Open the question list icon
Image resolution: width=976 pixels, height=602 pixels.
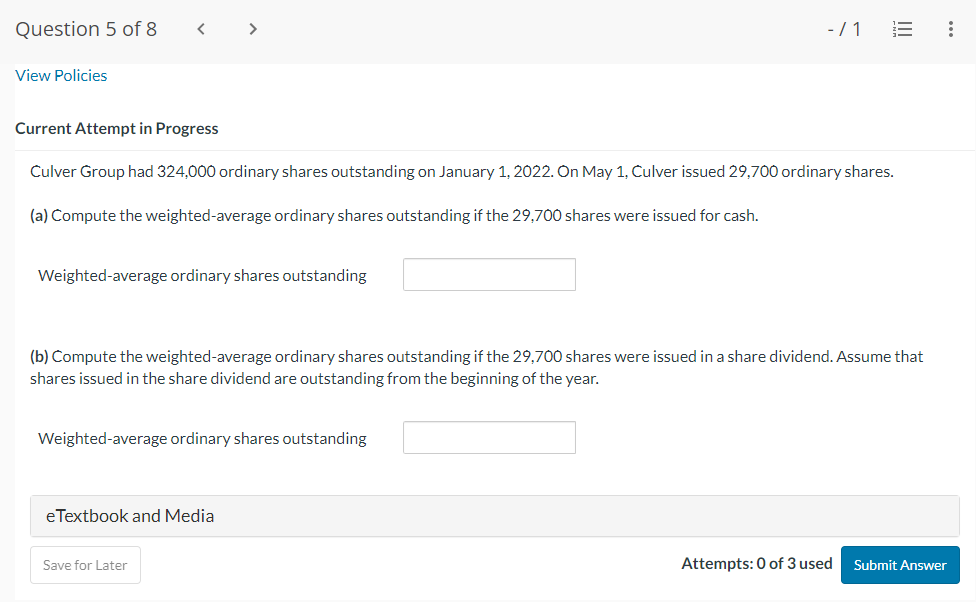[x=902, y=29]
